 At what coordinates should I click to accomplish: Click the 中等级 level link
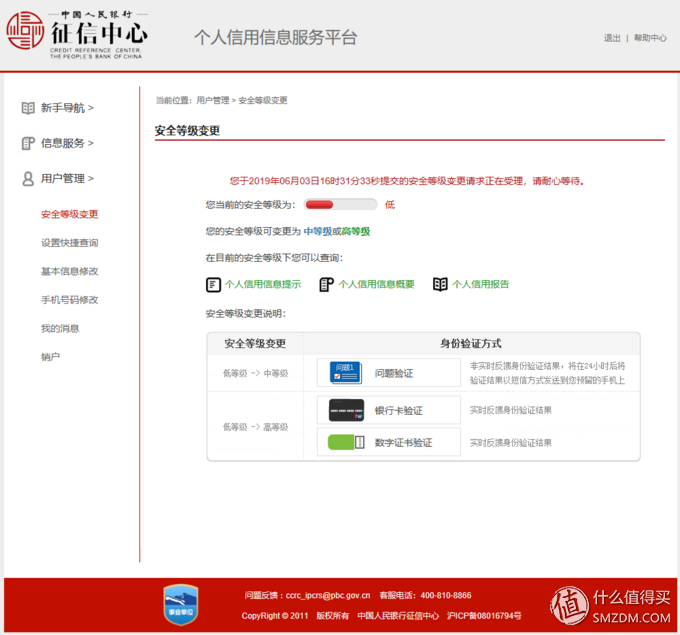click(318, 232)
